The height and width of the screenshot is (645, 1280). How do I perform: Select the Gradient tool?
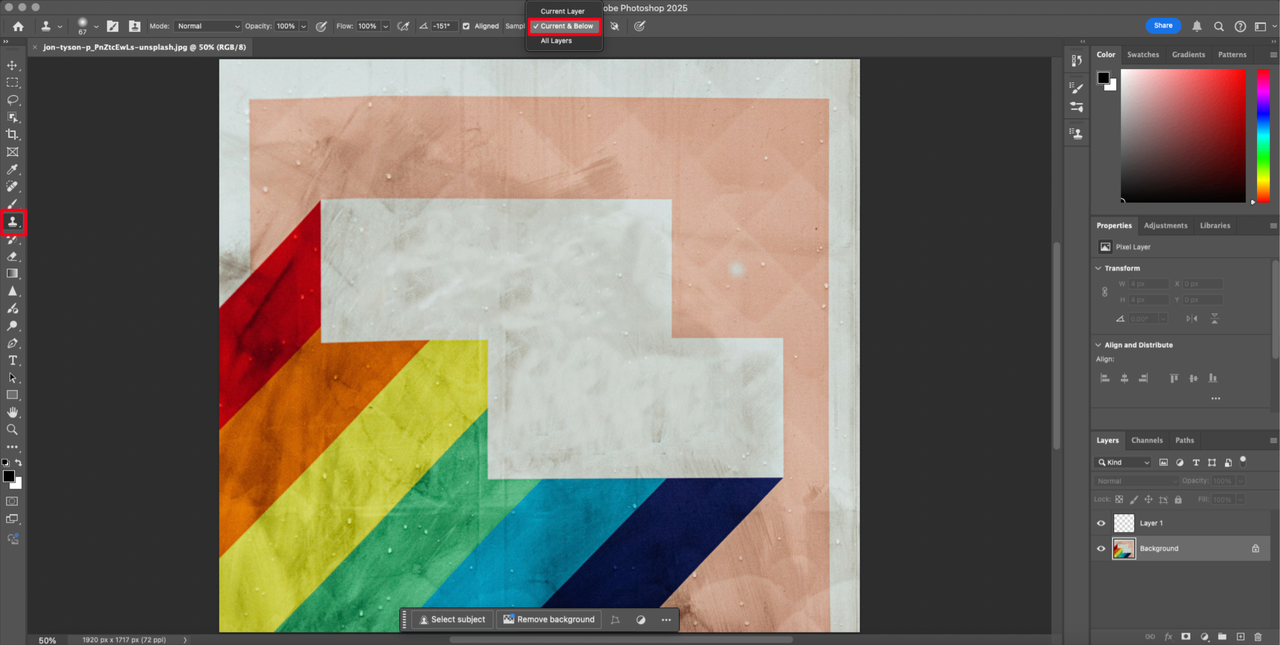pyautogui.click(x=13, y=273)
